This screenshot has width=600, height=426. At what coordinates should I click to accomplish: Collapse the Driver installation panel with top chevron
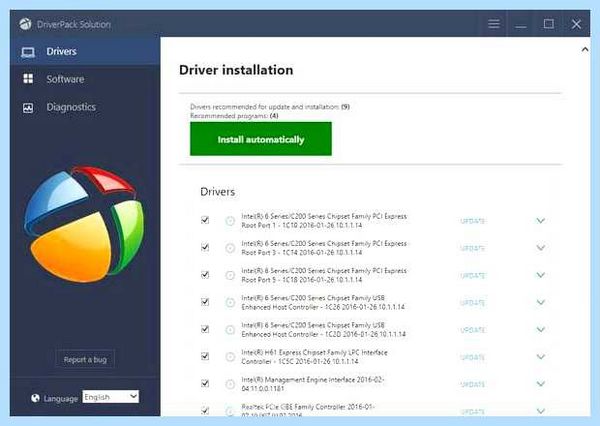pos(585,49)
